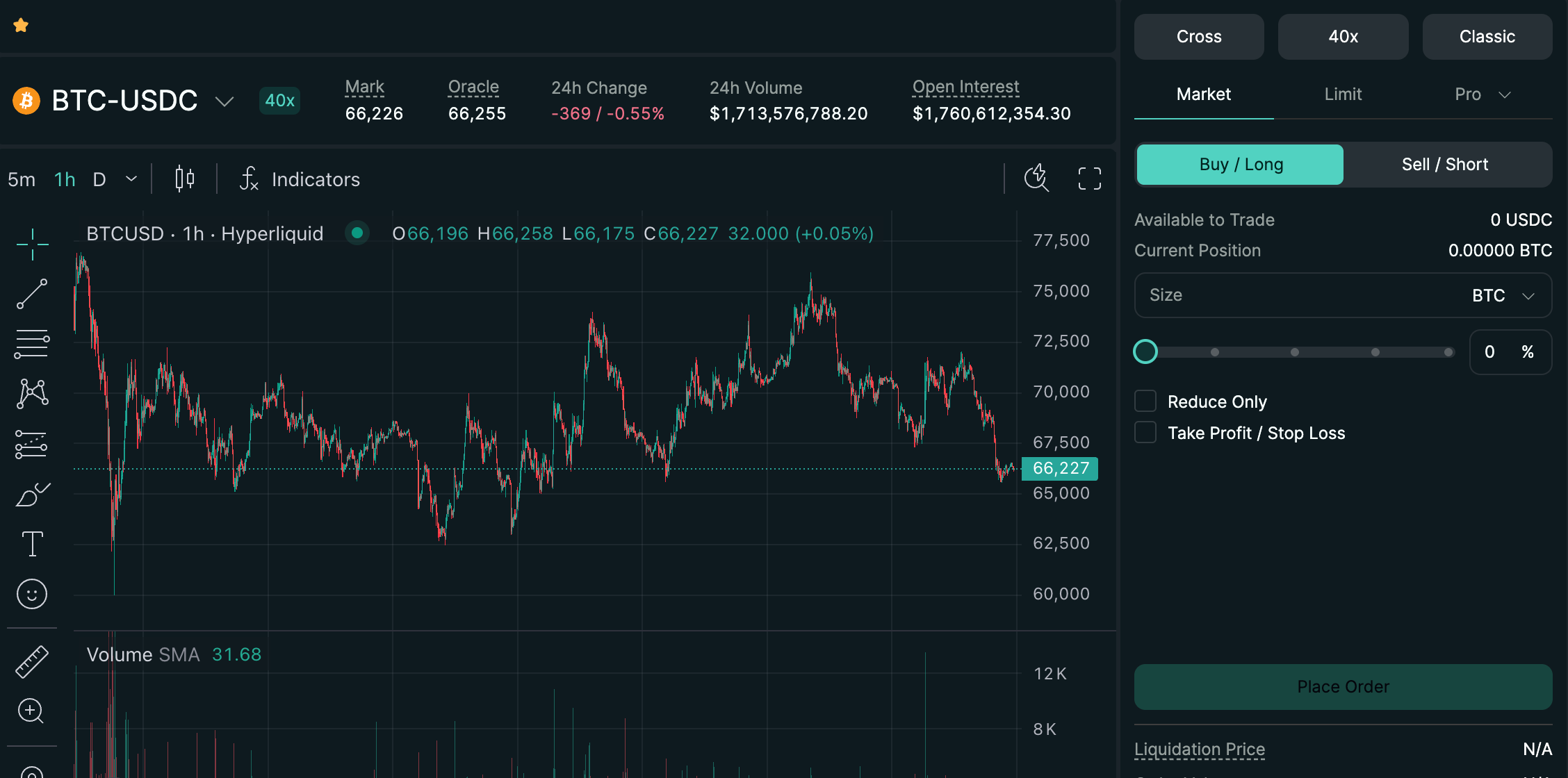Expand the BTC-USDC market selector
Screen dimensions: 1568x778
click(x=224, y=101)
